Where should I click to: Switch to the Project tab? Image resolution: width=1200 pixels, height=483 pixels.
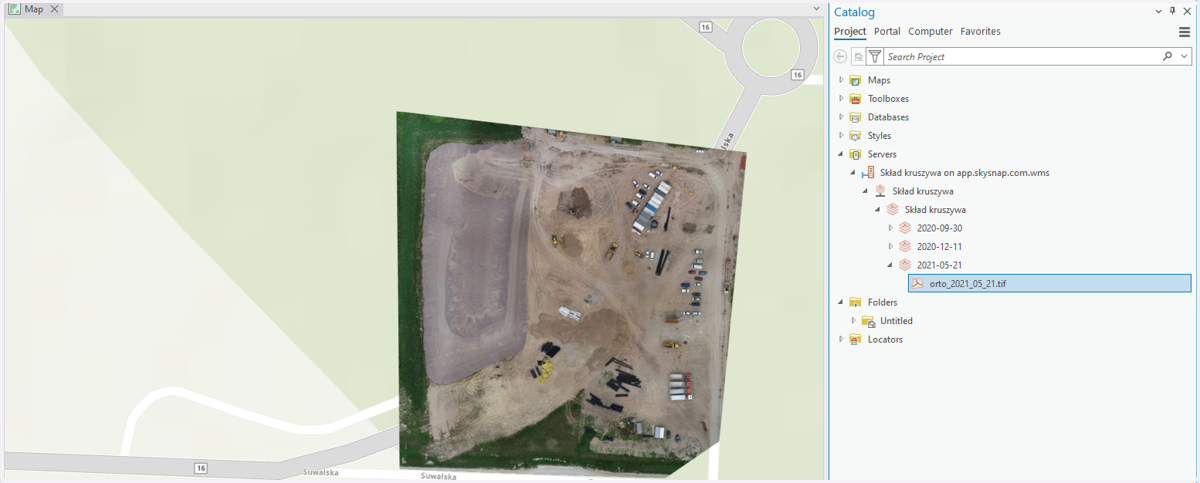[850, 31]
